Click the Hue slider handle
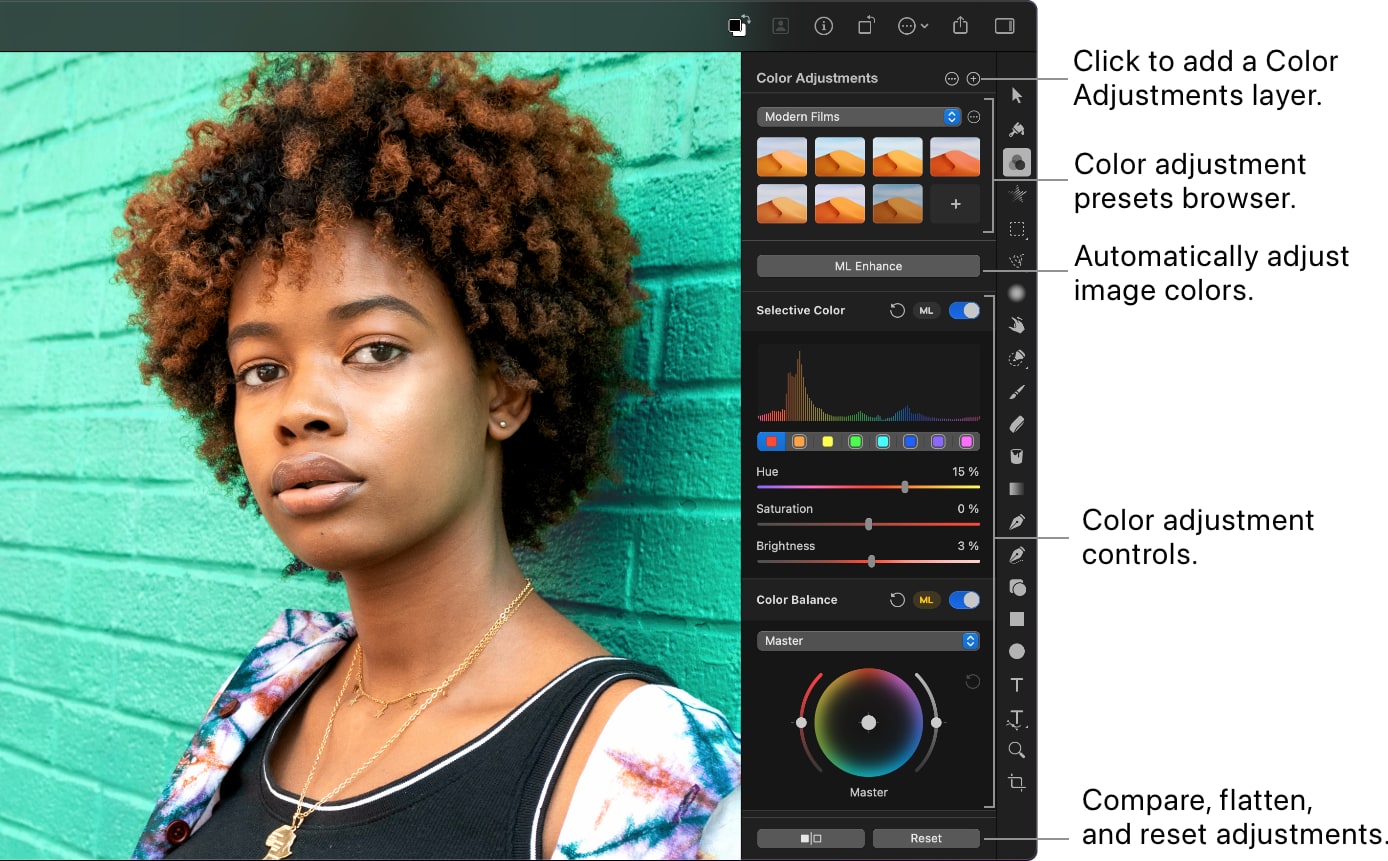This screenshot has width=1388, height=861. [x=905, y=487]
